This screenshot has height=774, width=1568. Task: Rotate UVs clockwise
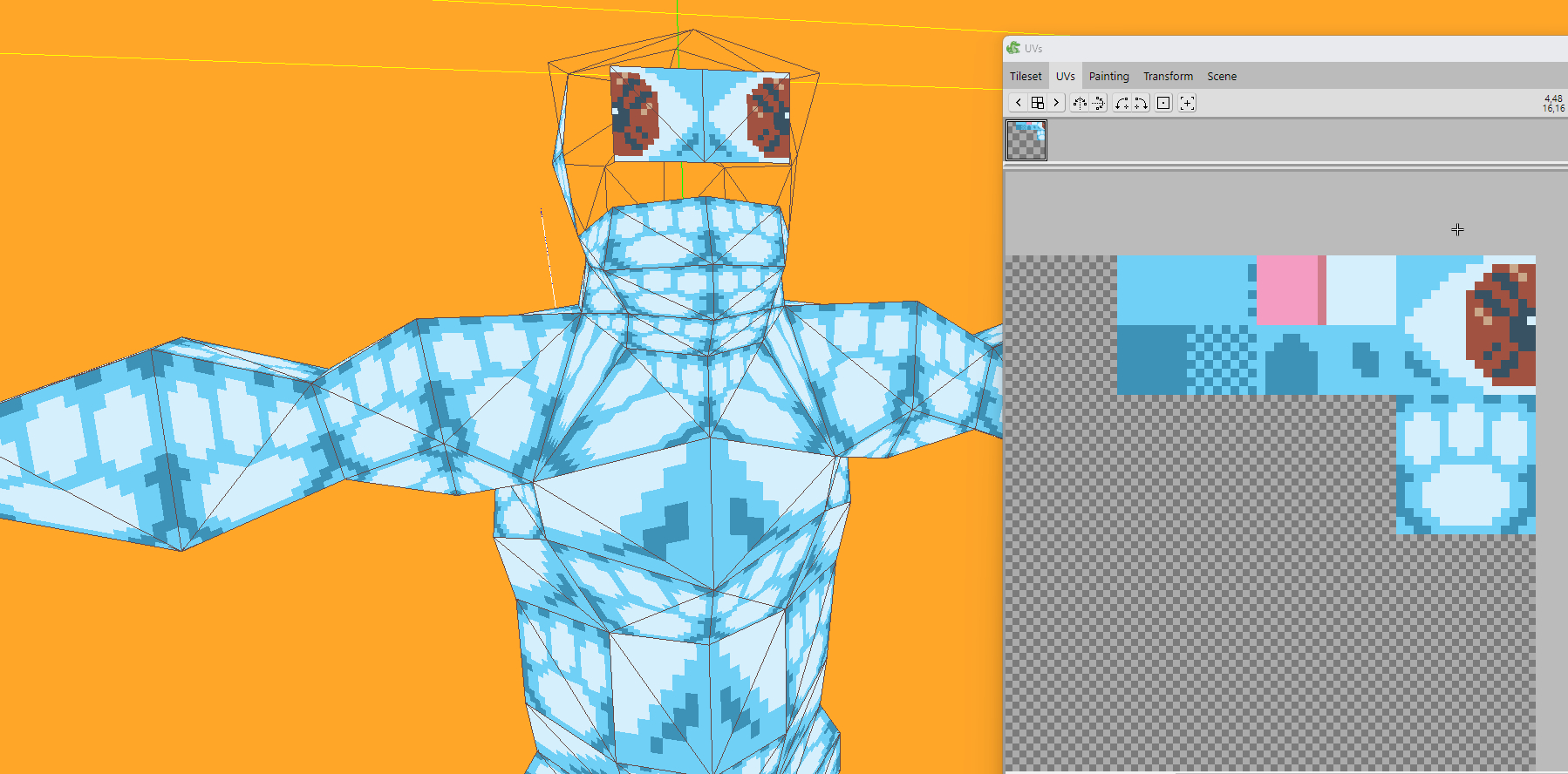(x=1141, y=103)
